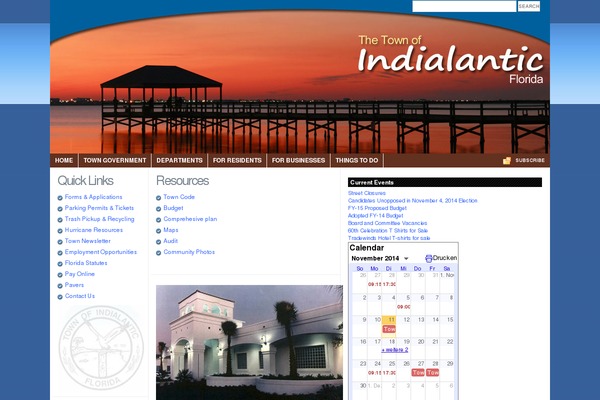The height and width of the screenshot is (400, 600).
Task: Open Budget resource link
Action: point(173,208)
